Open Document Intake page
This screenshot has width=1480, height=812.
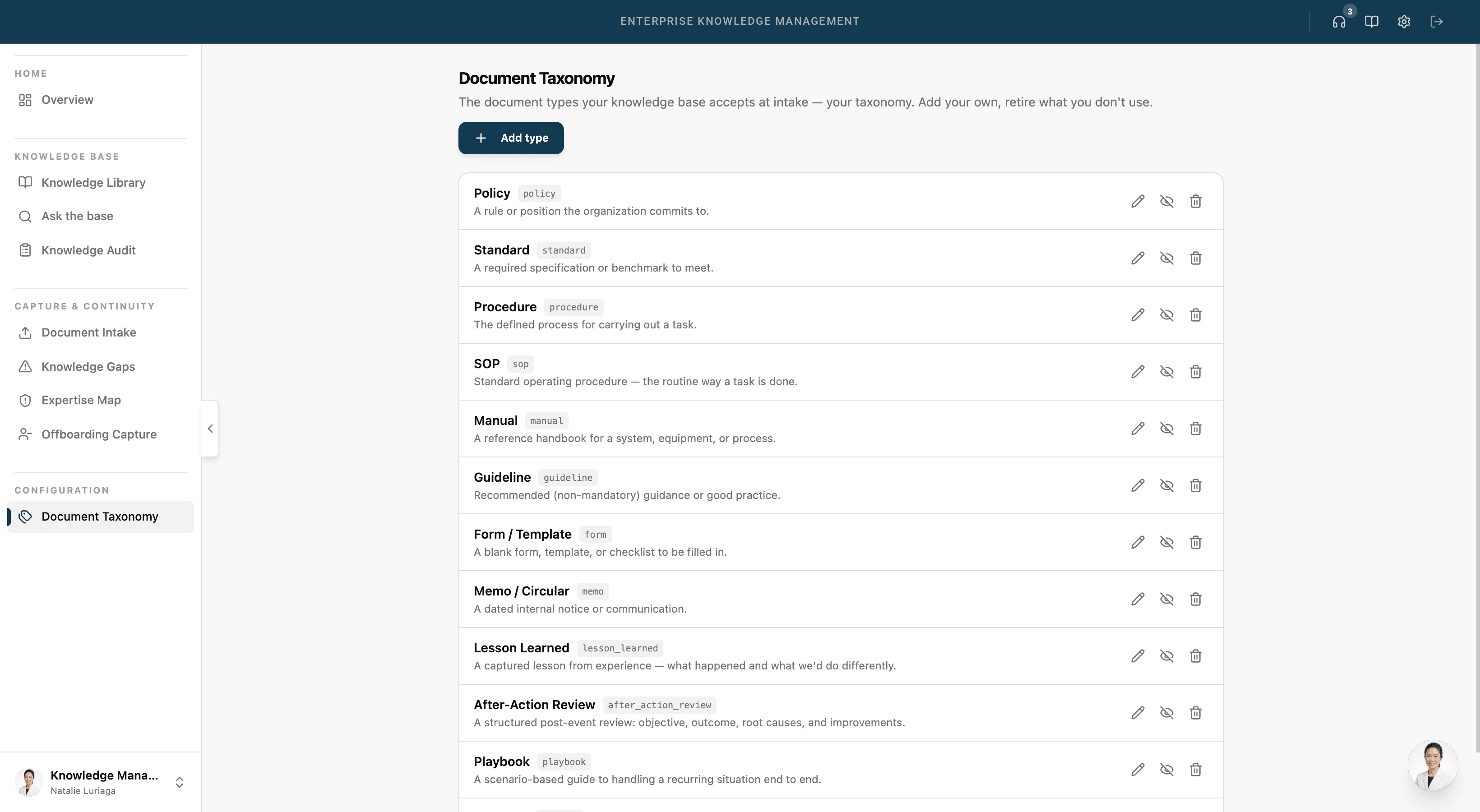[x=101, y=332]
